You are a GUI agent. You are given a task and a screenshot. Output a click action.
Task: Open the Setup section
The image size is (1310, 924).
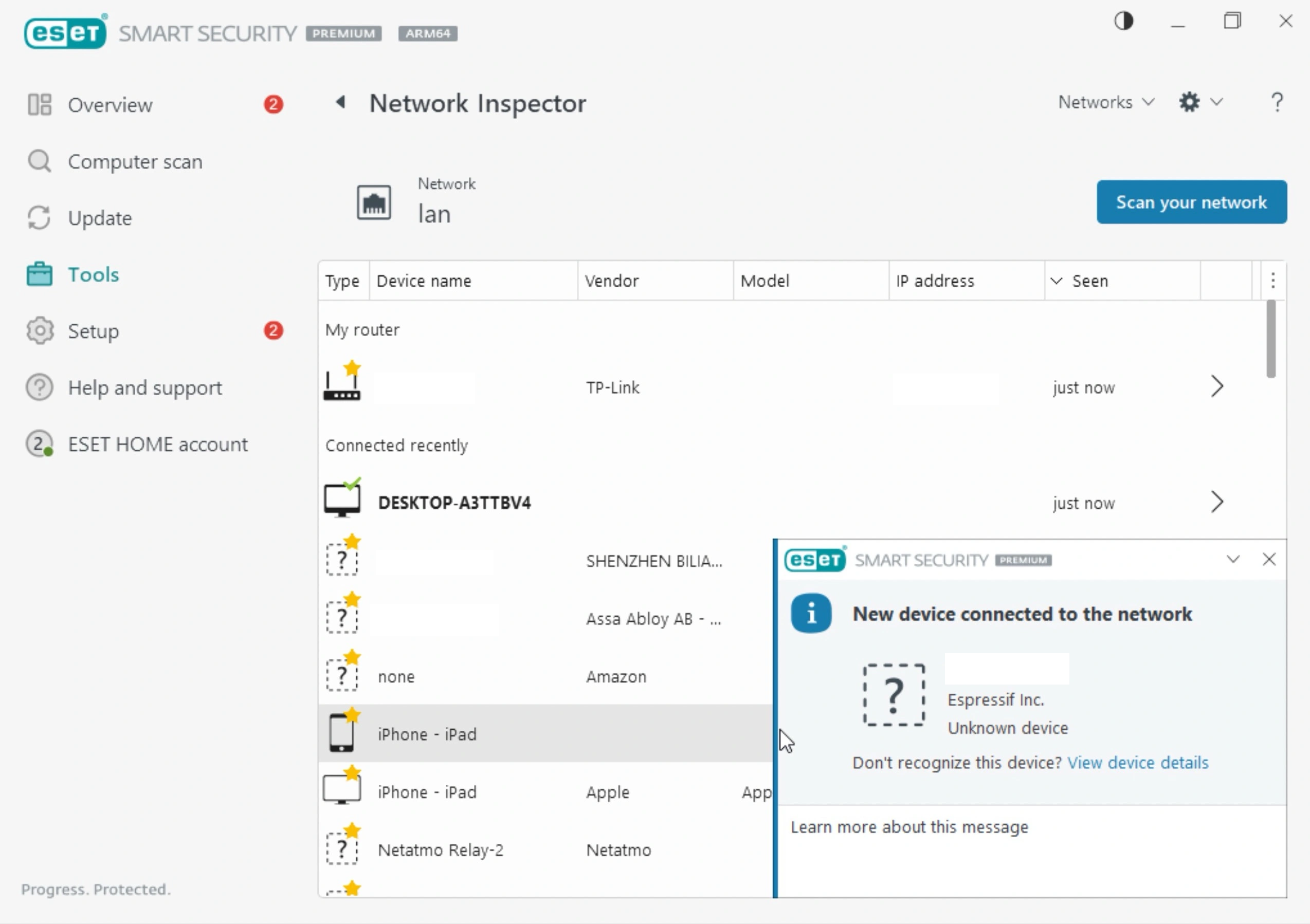tap(94, 331)
